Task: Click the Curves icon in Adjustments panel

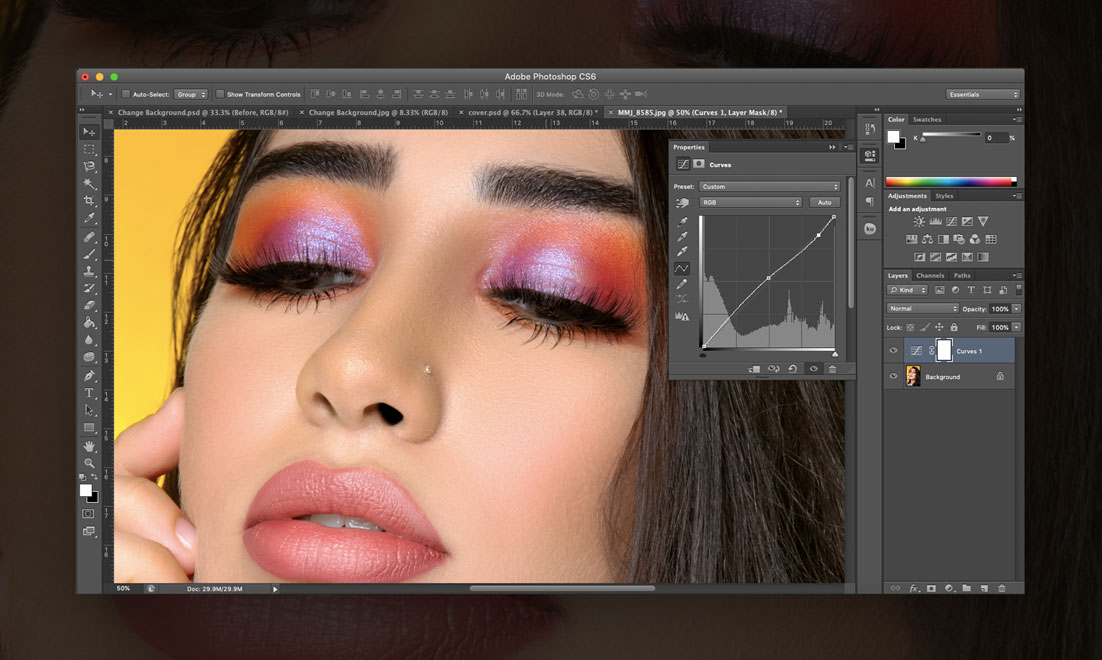Action: (x=951, y=222)
